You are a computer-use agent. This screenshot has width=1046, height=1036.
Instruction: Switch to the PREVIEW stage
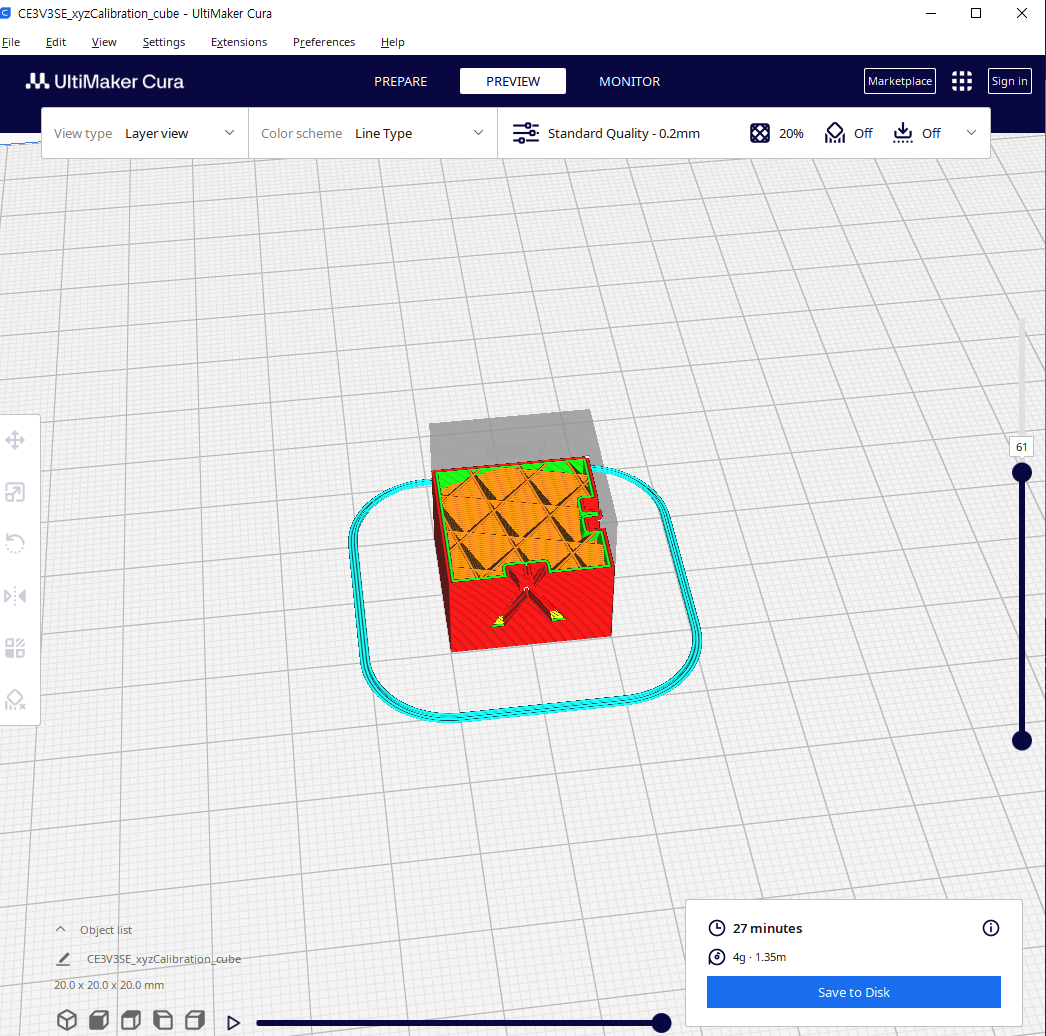pos(512,81)
